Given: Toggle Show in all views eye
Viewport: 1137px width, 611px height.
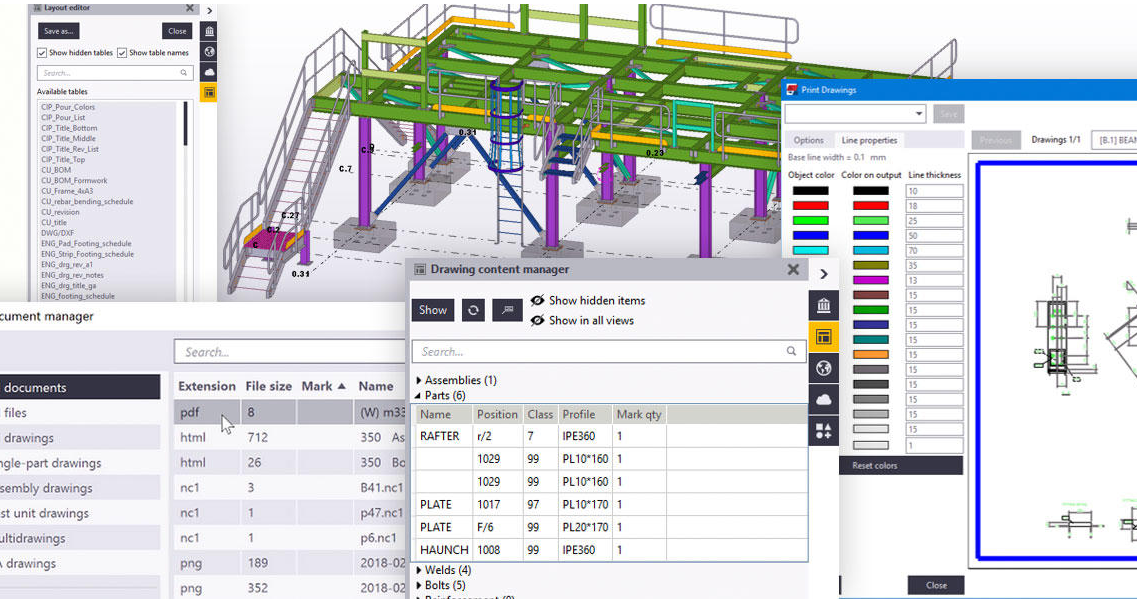Looking at the screenshot, I should tap(537, 320).
